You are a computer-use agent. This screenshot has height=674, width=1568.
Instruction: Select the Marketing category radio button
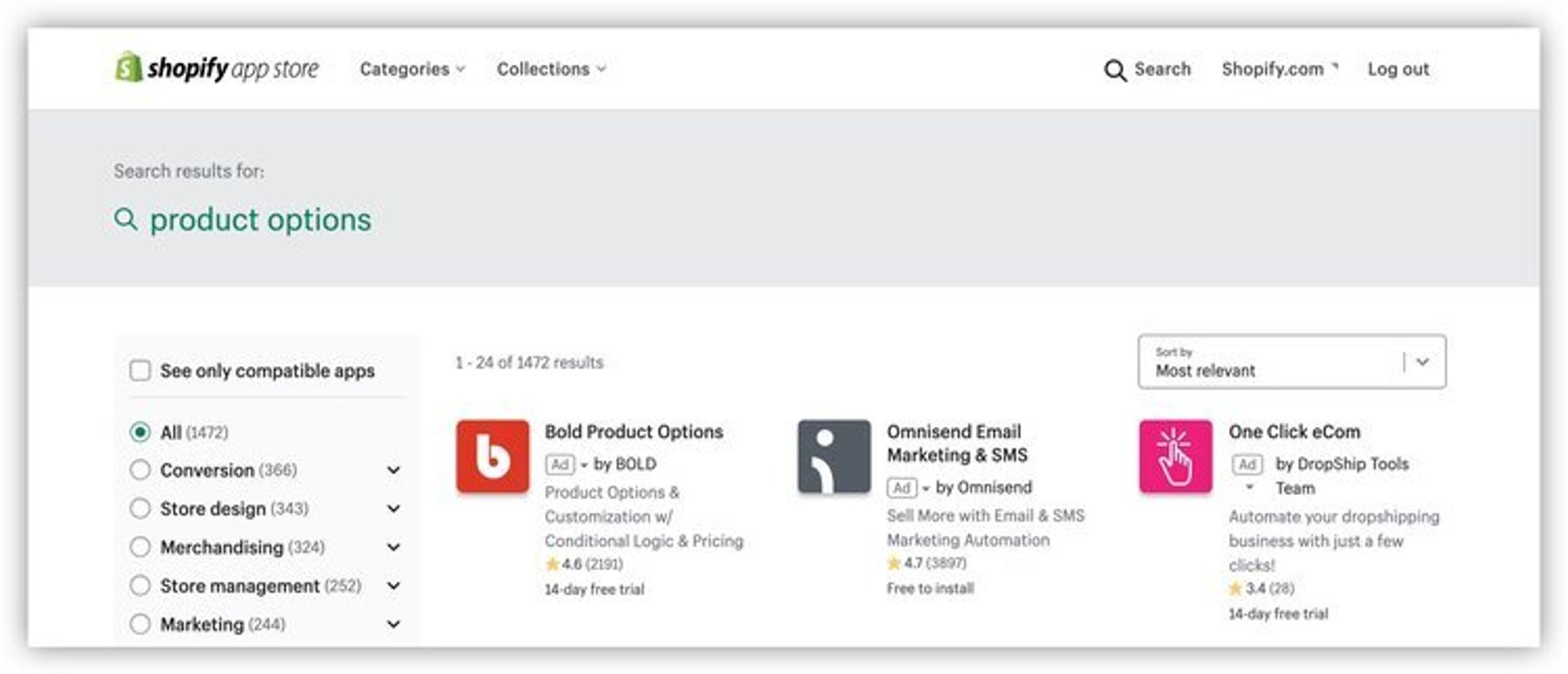[140, 624]
